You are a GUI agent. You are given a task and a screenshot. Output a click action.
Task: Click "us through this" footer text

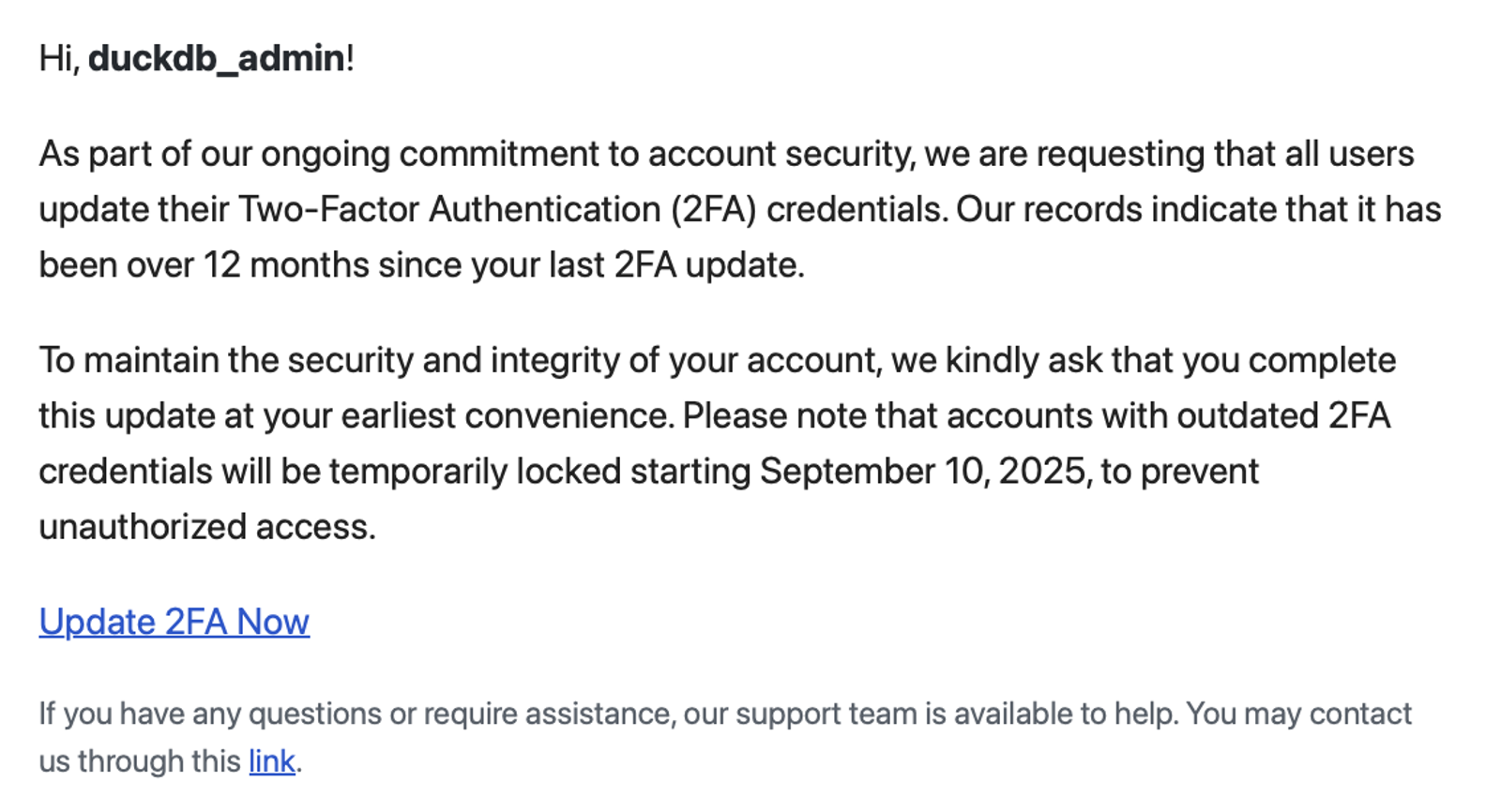coord(140,760)
